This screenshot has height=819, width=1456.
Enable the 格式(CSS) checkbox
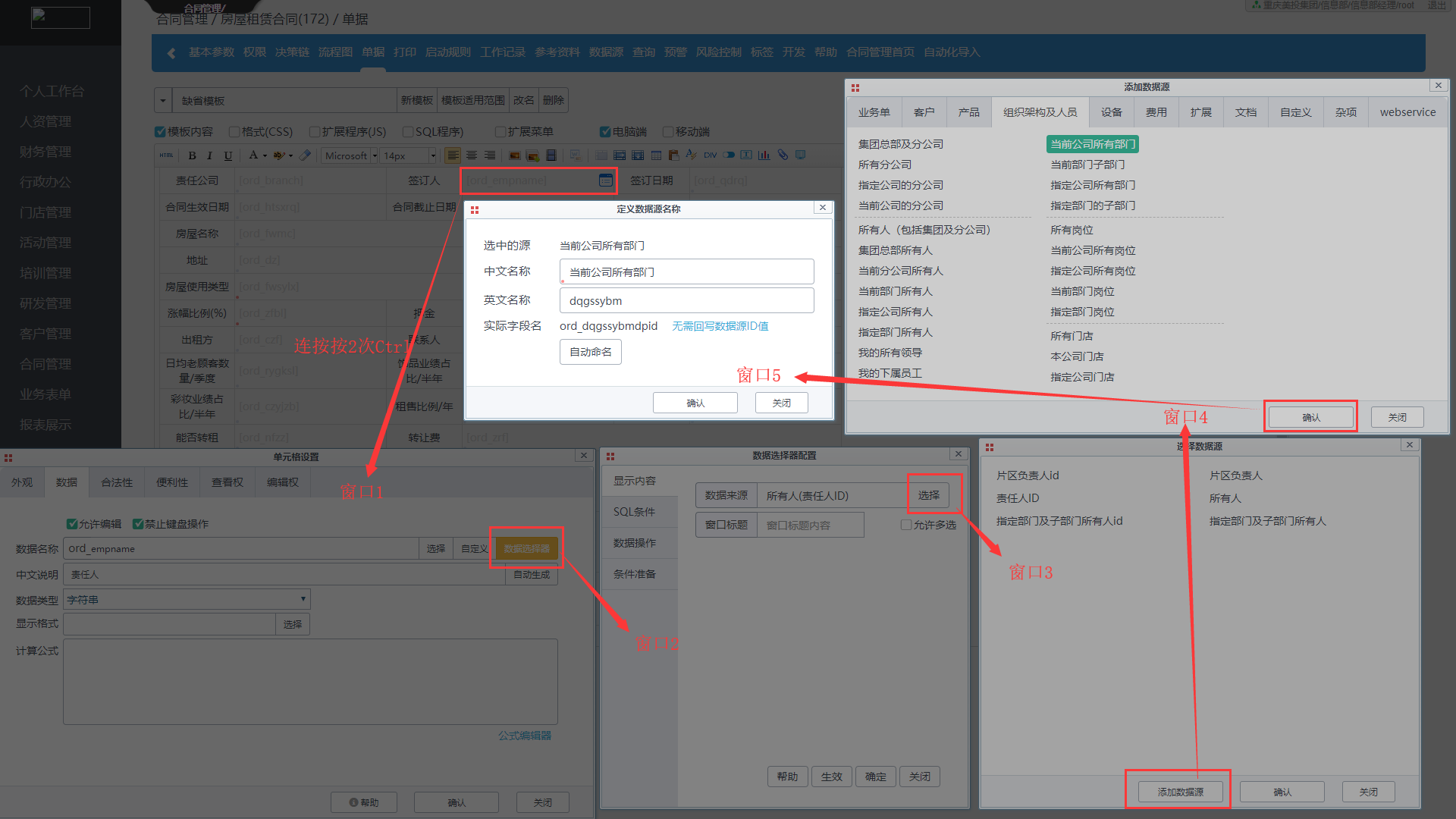235,132
